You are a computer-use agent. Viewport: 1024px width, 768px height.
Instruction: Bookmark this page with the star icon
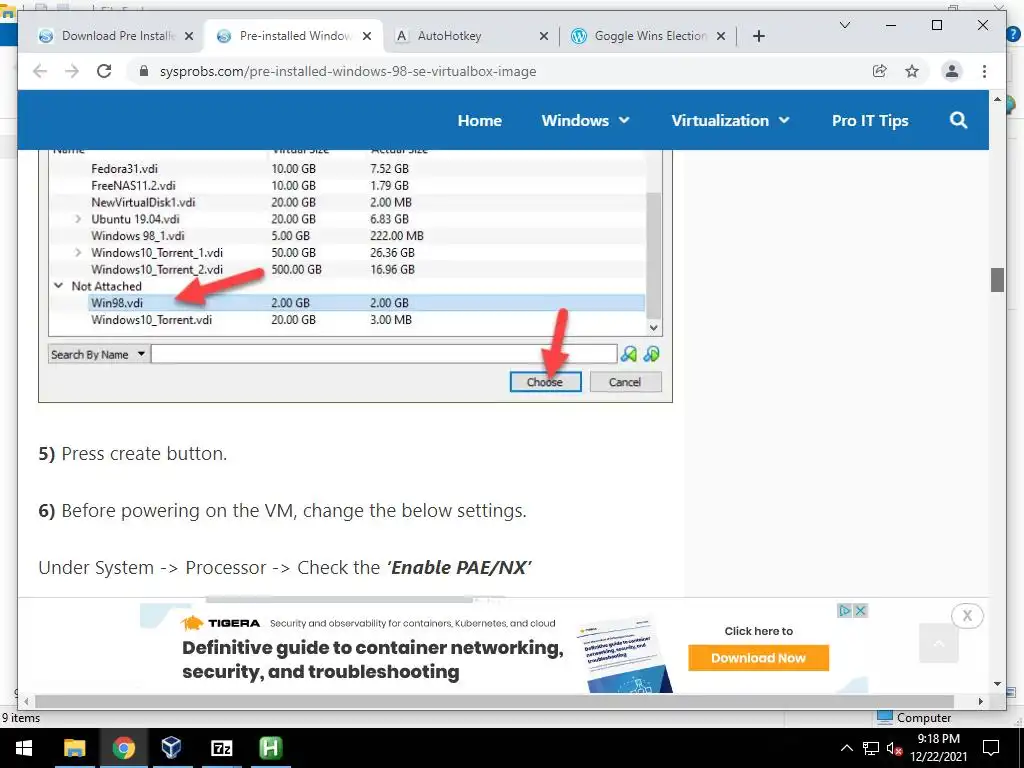(912, 71)
